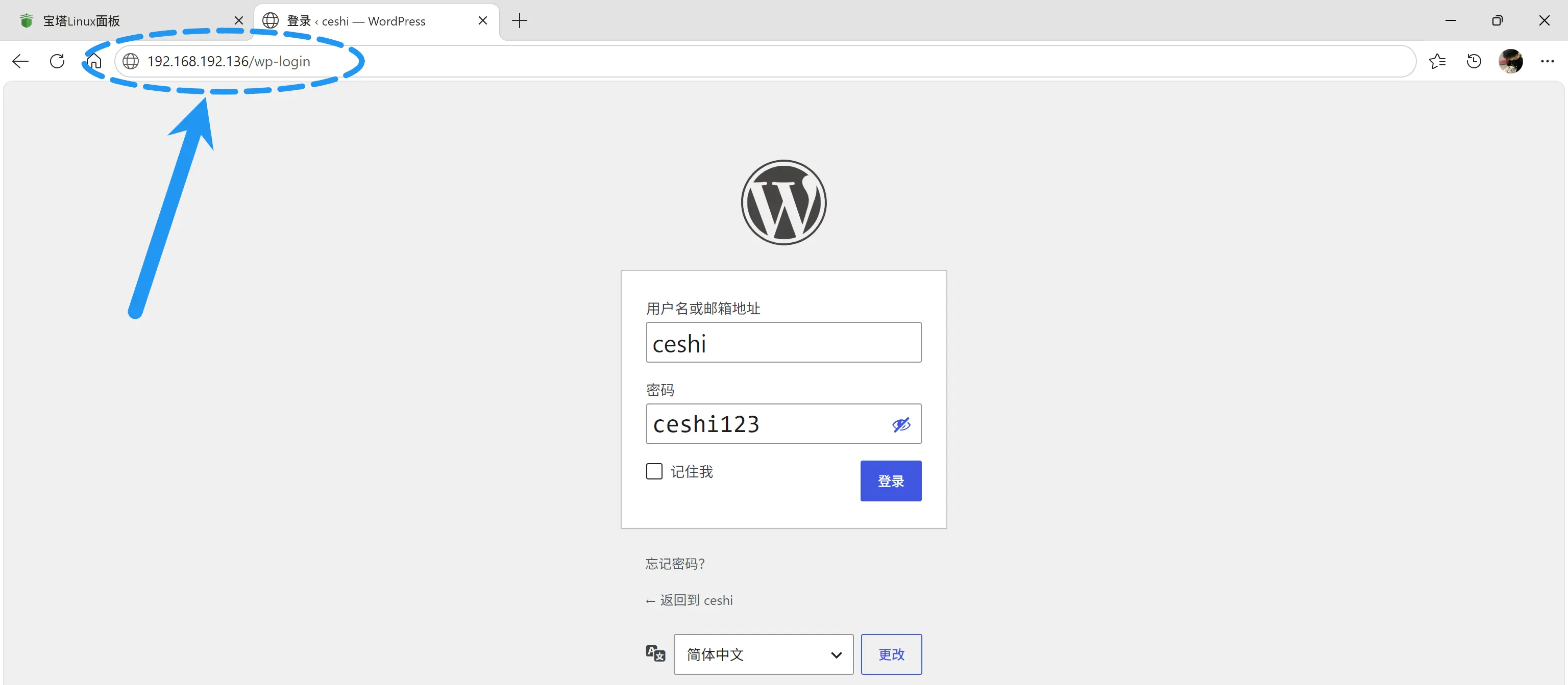1568x685 pixels.
Task: Click the username field containing ceshi
Action: click(783, 343)
